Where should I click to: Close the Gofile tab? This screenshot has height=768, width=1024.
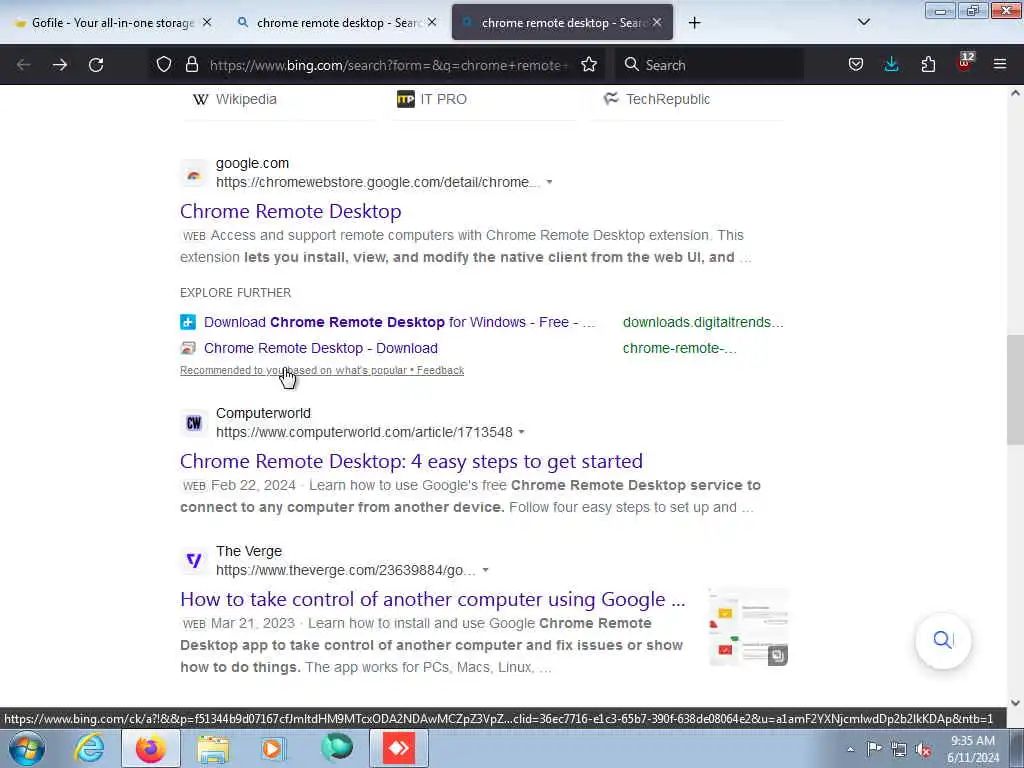coord(207,22)
